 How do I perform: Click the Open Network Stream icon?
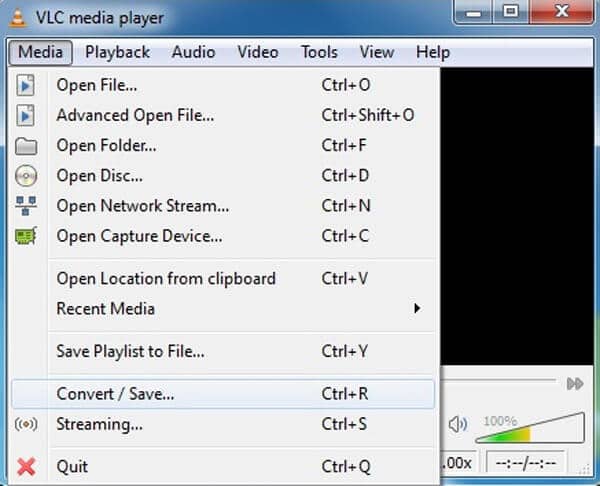pos(26,206)
